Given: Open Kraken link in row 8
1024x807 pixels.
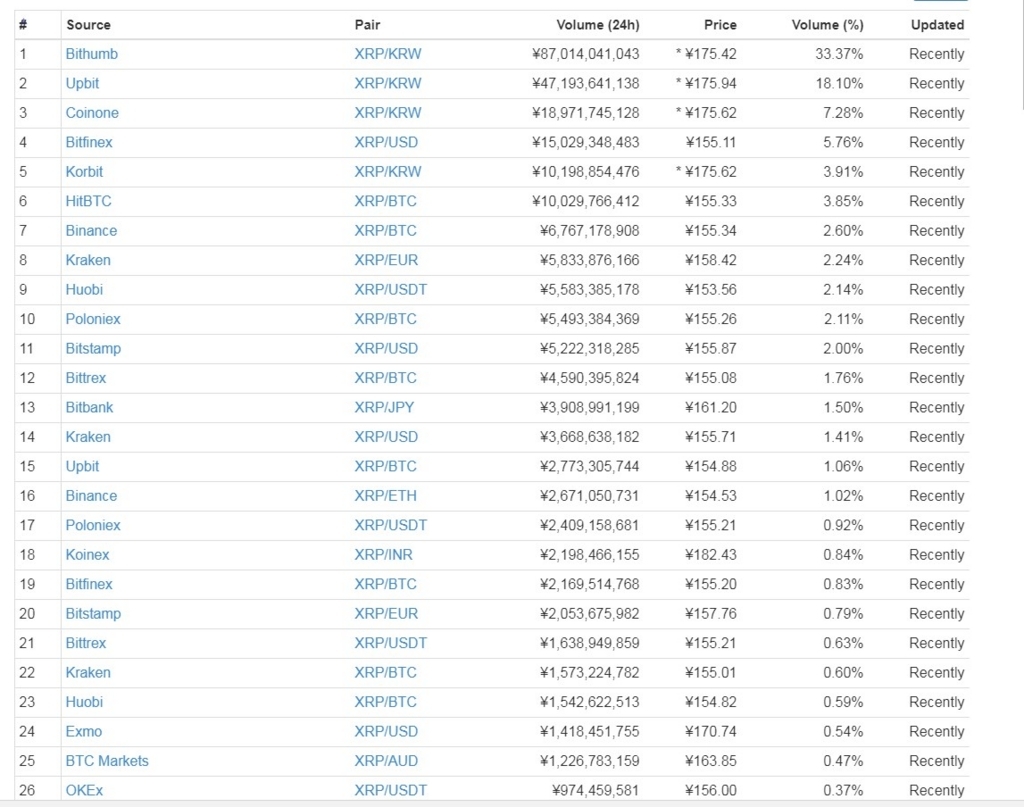Looking at the screenshot, I should (88, 260).
